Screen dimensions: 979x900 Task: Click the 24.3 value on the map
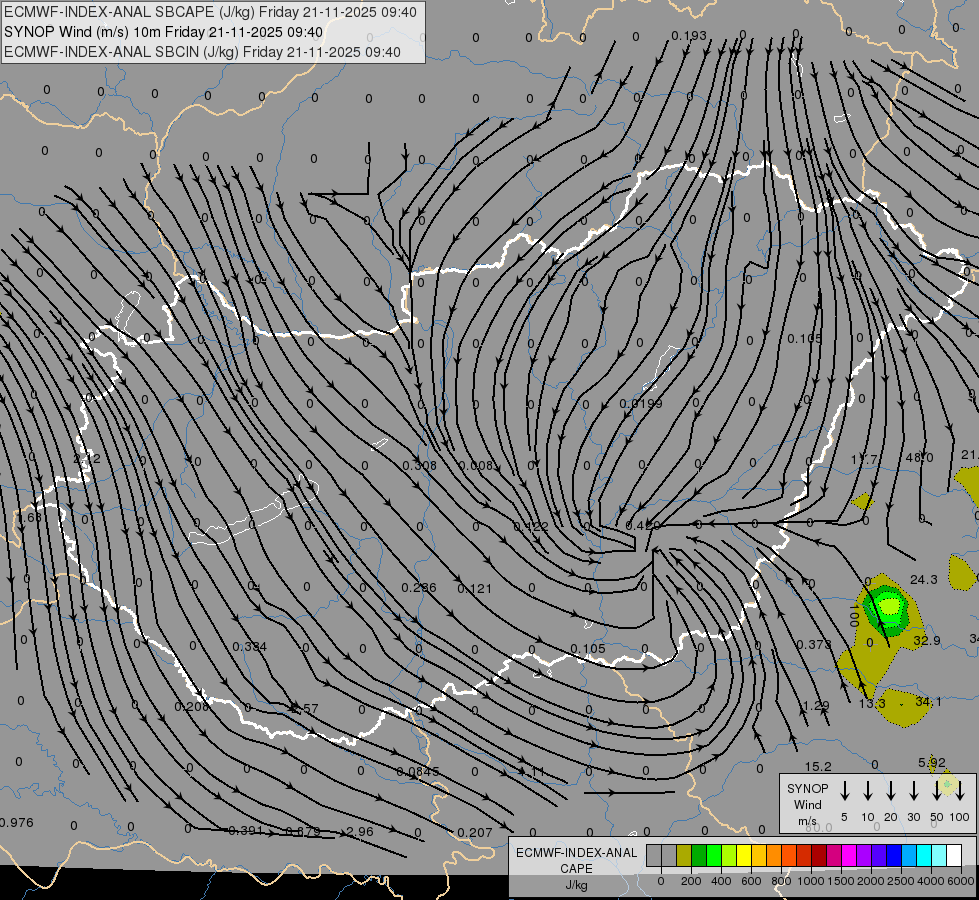coord(923,580)
